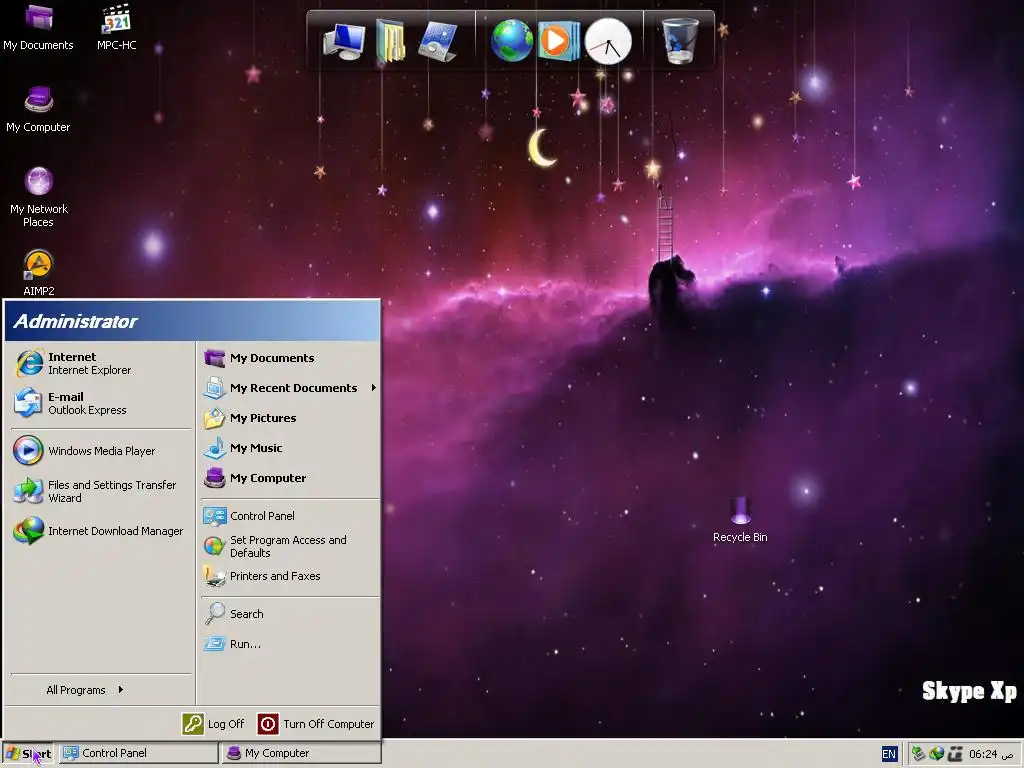The width and height of the screenshot is (1024, 768).
Task: Click the orange media player icon in dock
Action: 558,40
